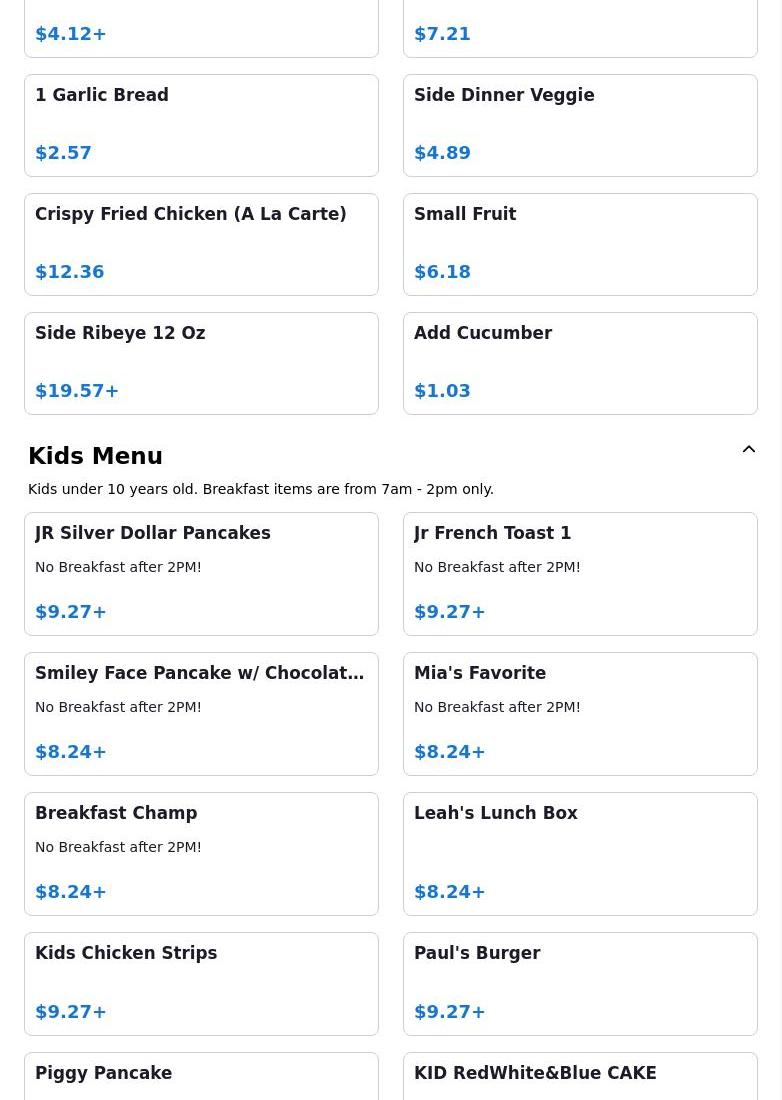Select Side Dinner Veggie menu item
782x1100 pixels.
click(580, 125)
